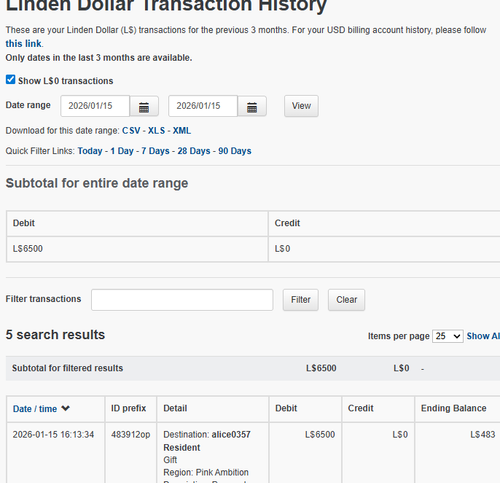Viewport: 500px width, 483px height.
Task: Click the Ending Balance column header
Action: [x=453, y=408]
